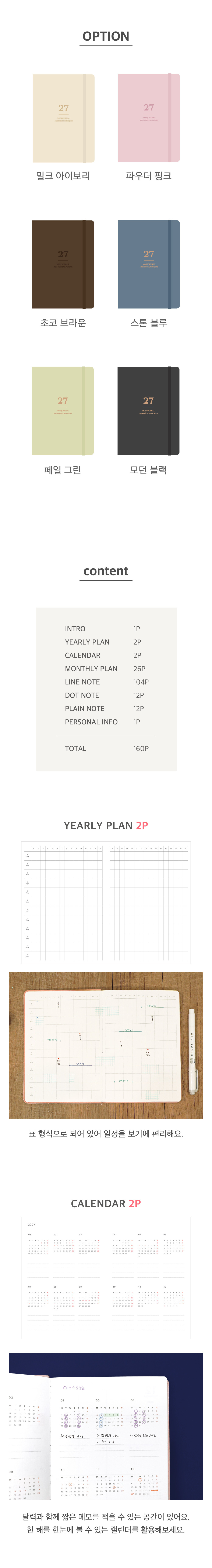Click the OPTION section heading

tap(106, 37)
